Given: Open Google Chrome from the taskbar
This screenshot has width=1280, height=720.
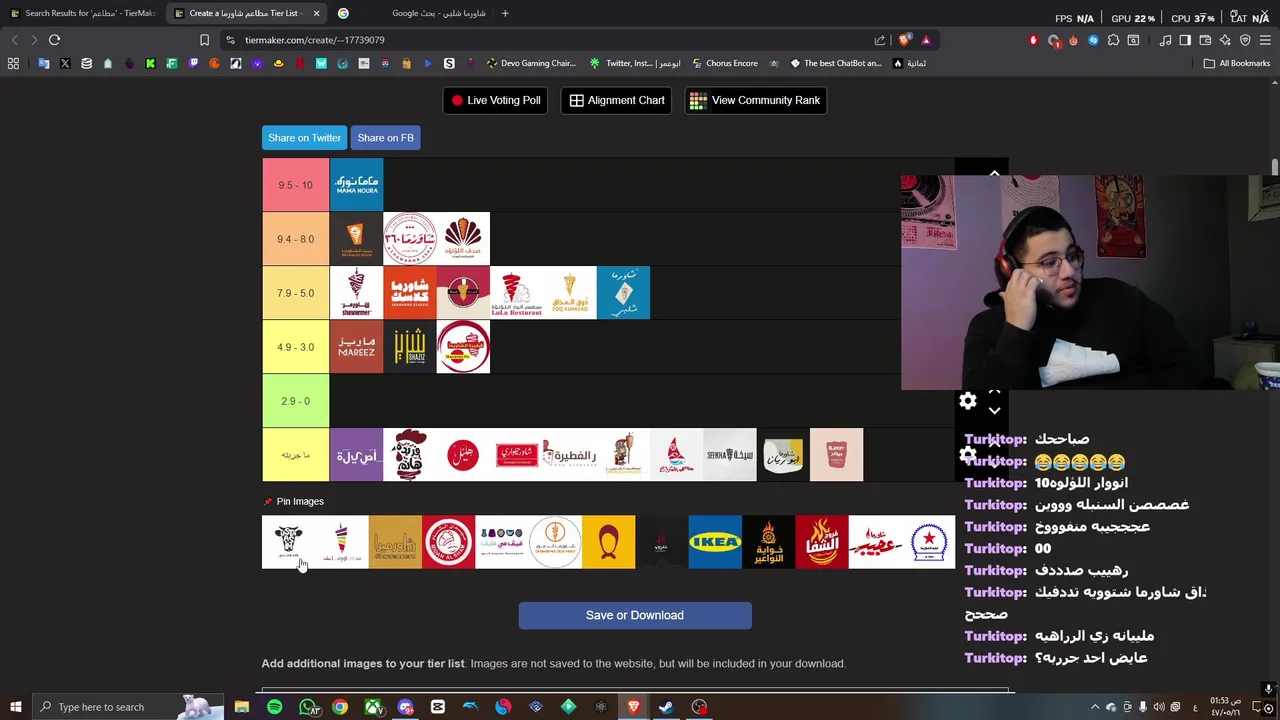Looking at the screenshot, I should click(340, 707).
